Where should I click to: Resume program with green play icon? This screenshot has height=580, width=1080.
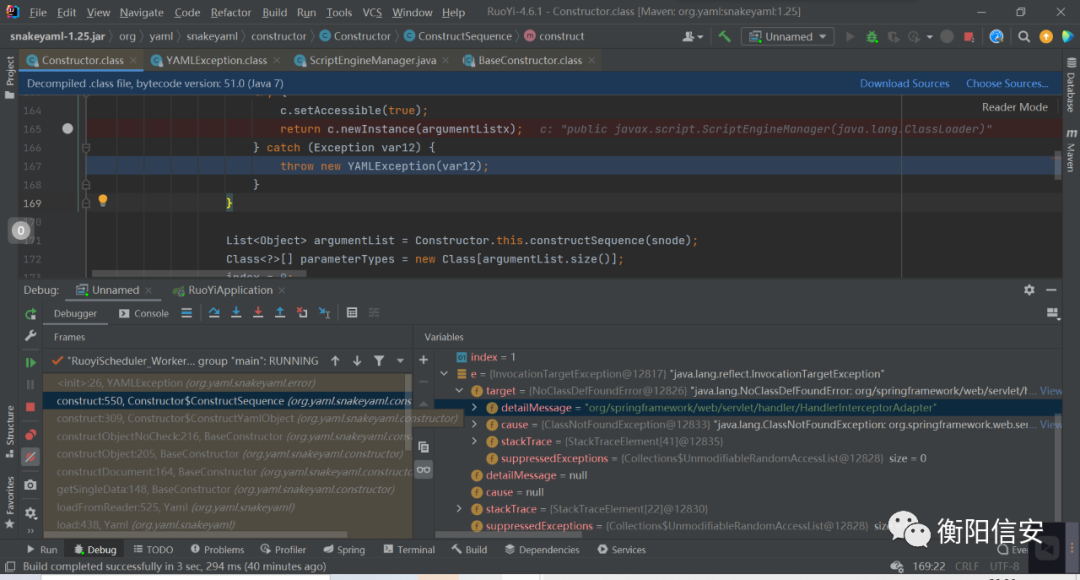click(30, 362)
